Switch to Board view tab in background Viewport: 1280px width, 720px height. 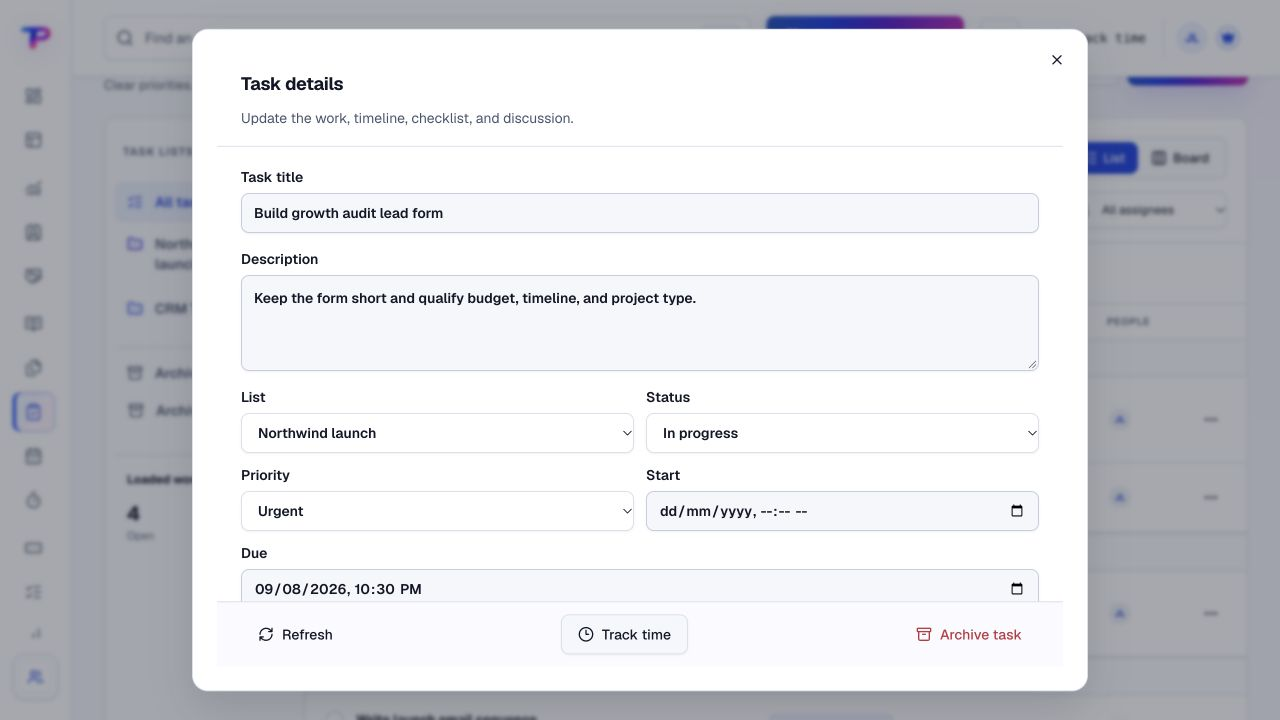(x=1181, y=158)
